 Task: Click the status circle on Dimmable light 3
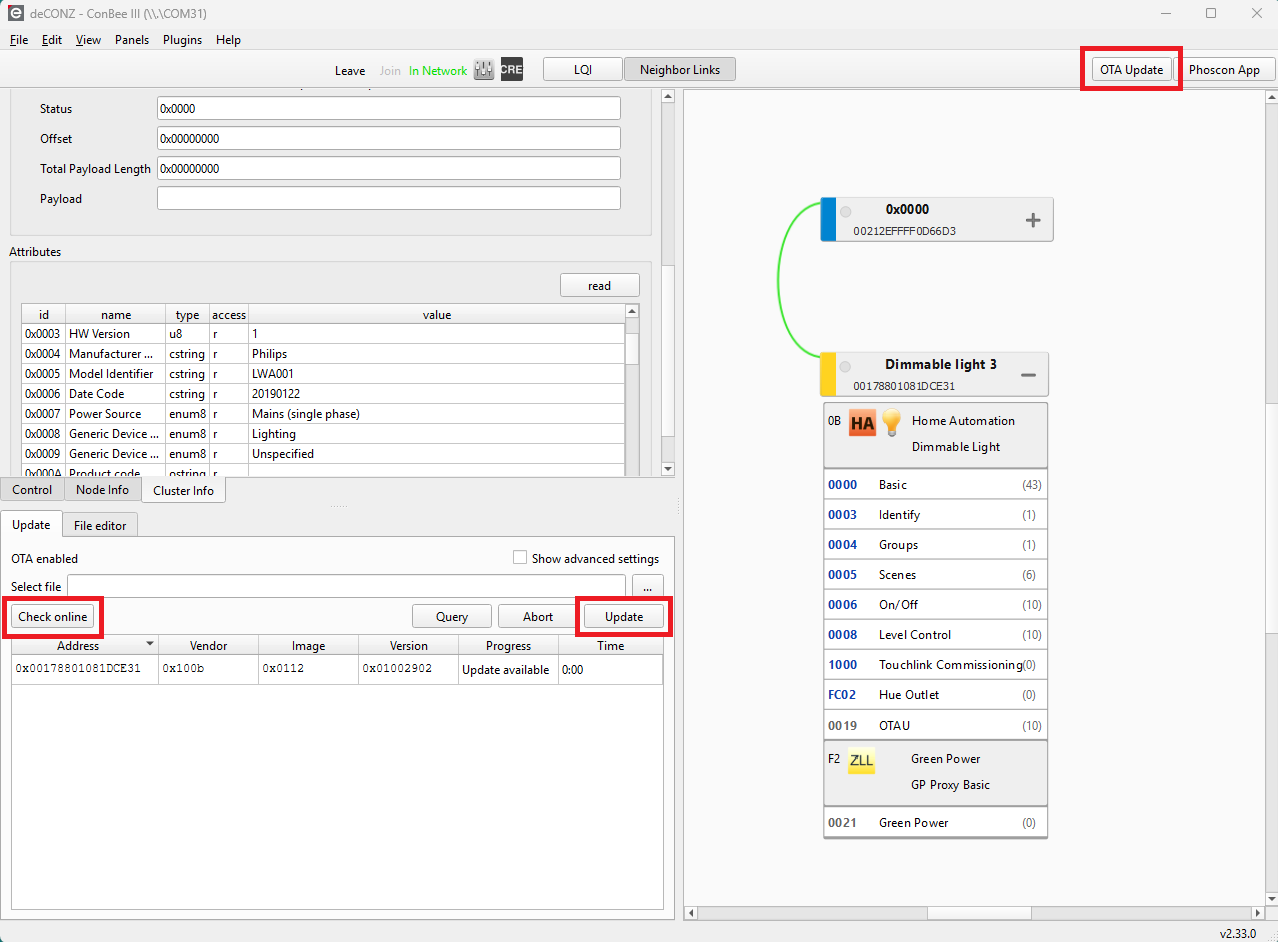[x=846, y=367]
